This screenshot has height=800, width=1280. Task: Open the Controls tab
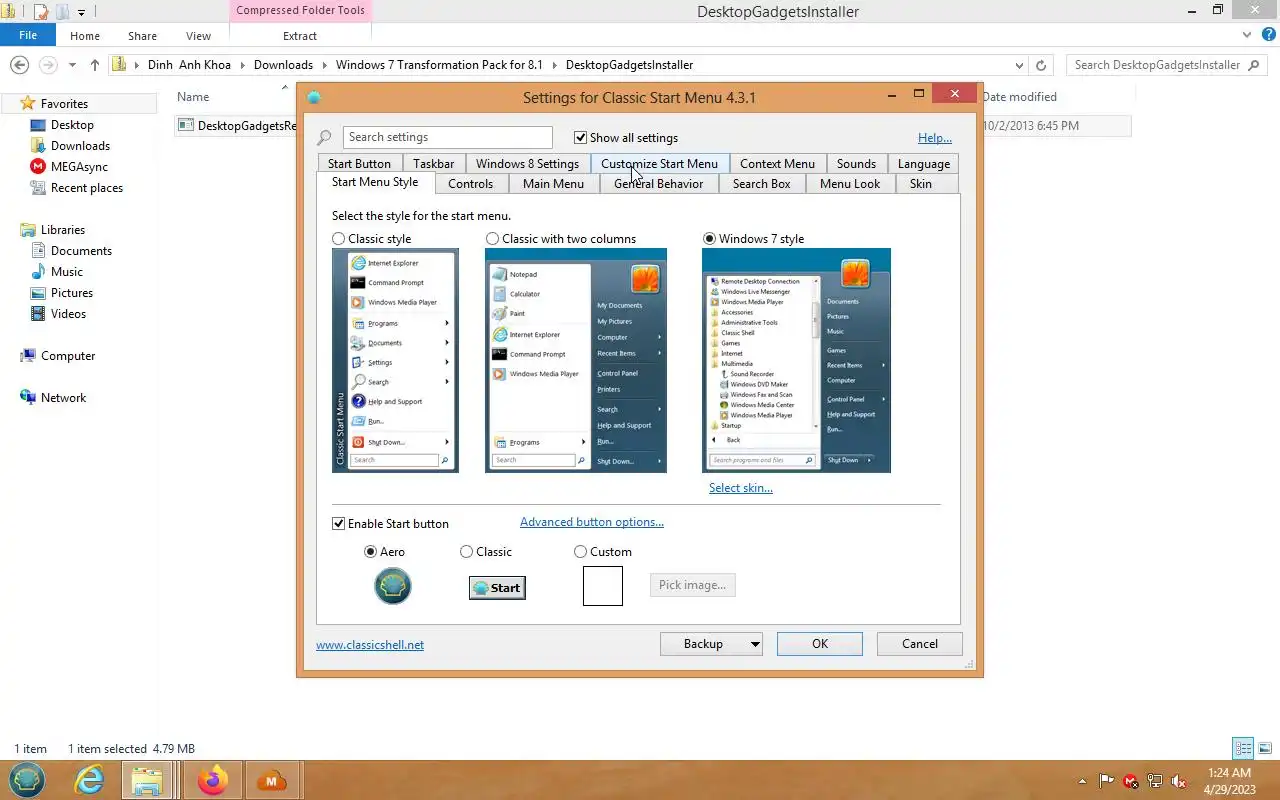click(x=470, y=184)
